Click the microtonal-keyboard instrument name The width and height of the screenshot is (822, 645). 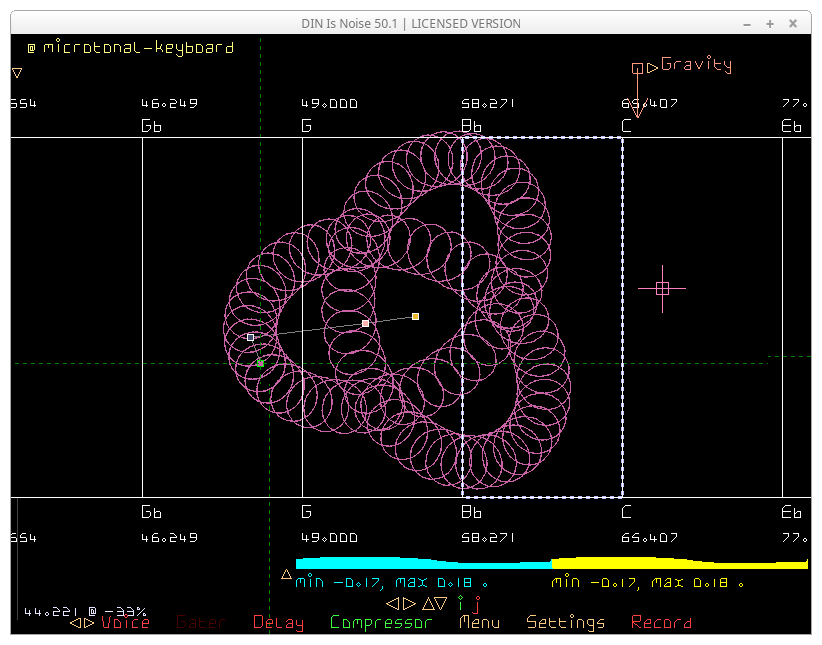click(138, 48)
